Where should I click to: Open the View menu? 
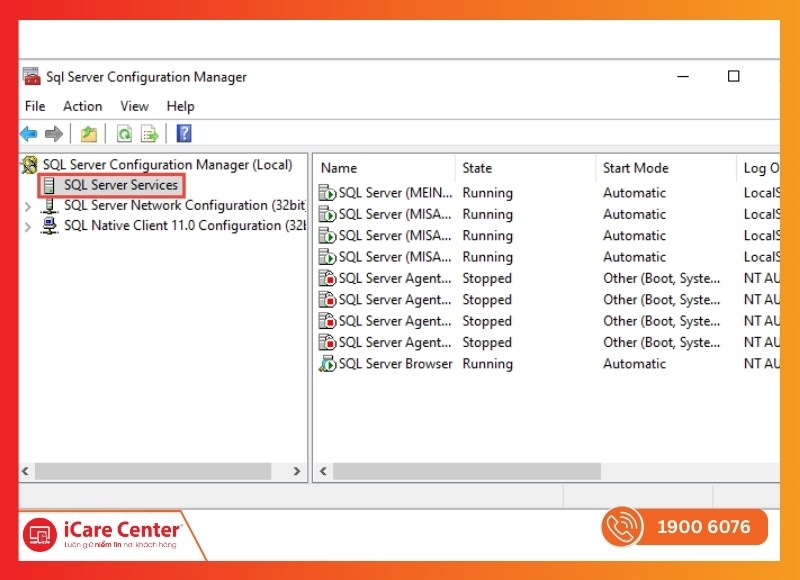pos(134,106)
